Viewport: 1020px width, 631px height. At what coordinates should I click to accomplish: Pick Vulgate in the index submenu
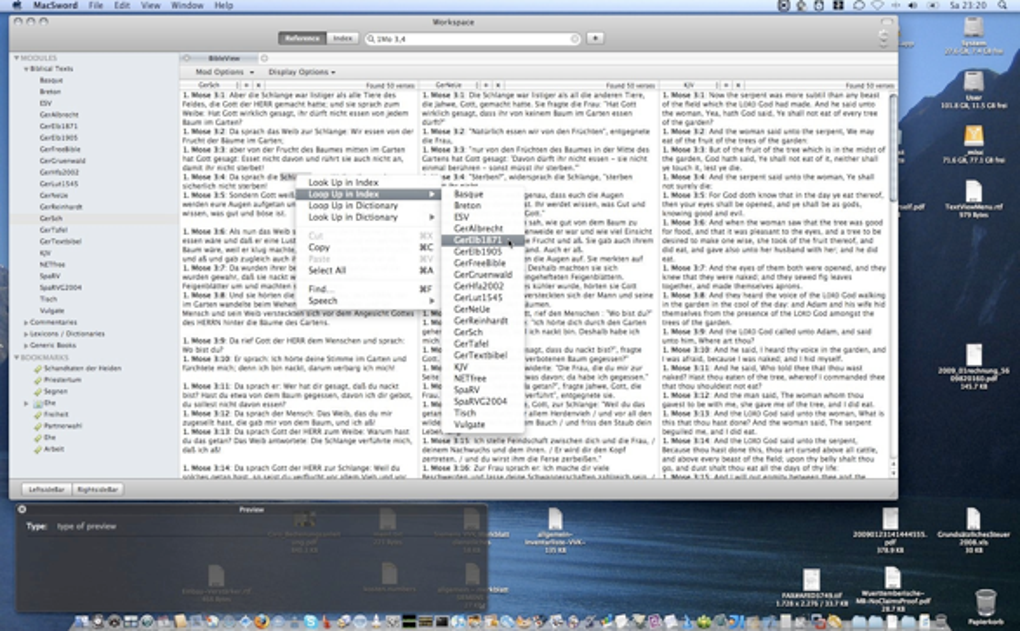tap(482, 424)
